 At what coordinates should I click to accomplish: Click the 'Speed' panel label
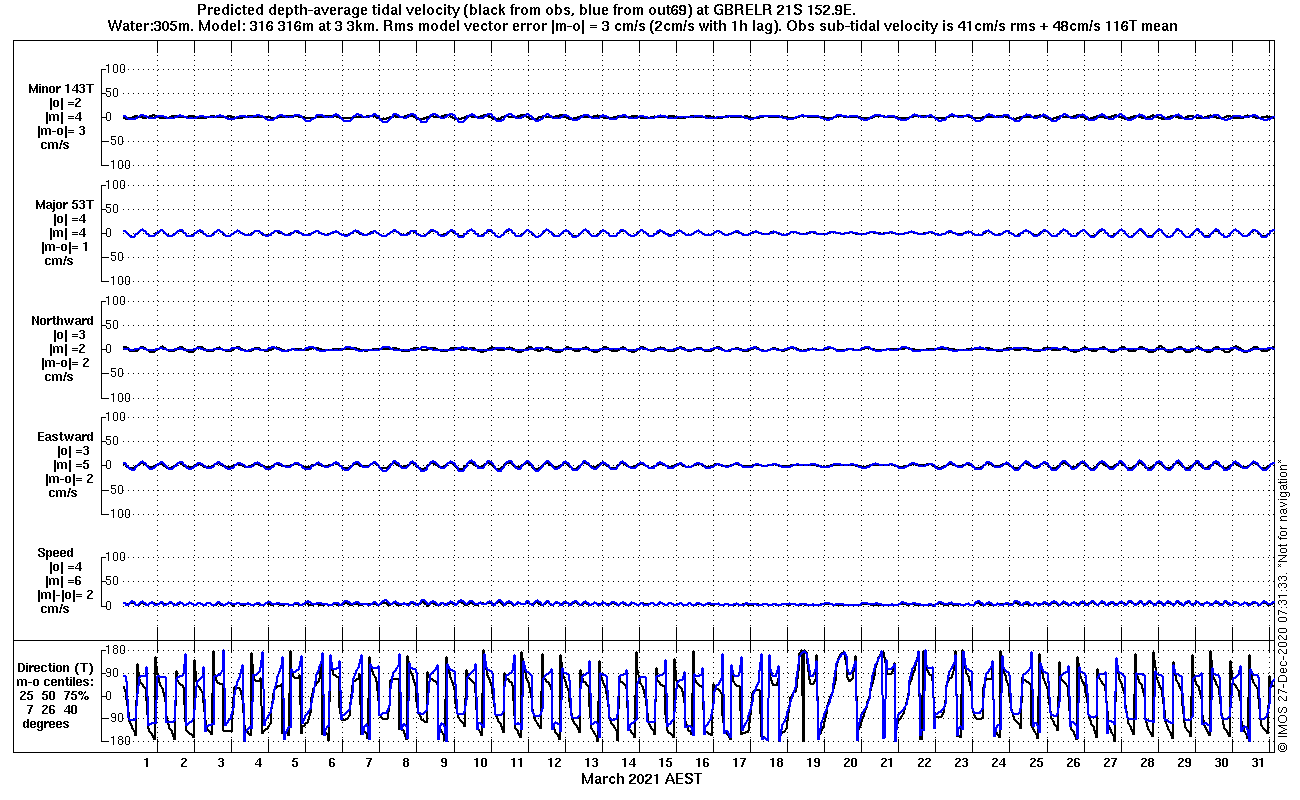(55, 553)
